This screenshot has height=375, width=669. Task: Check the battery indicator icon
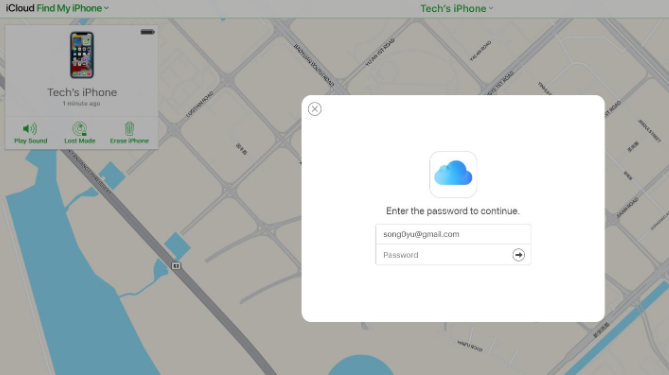click(x=147, y=32)
